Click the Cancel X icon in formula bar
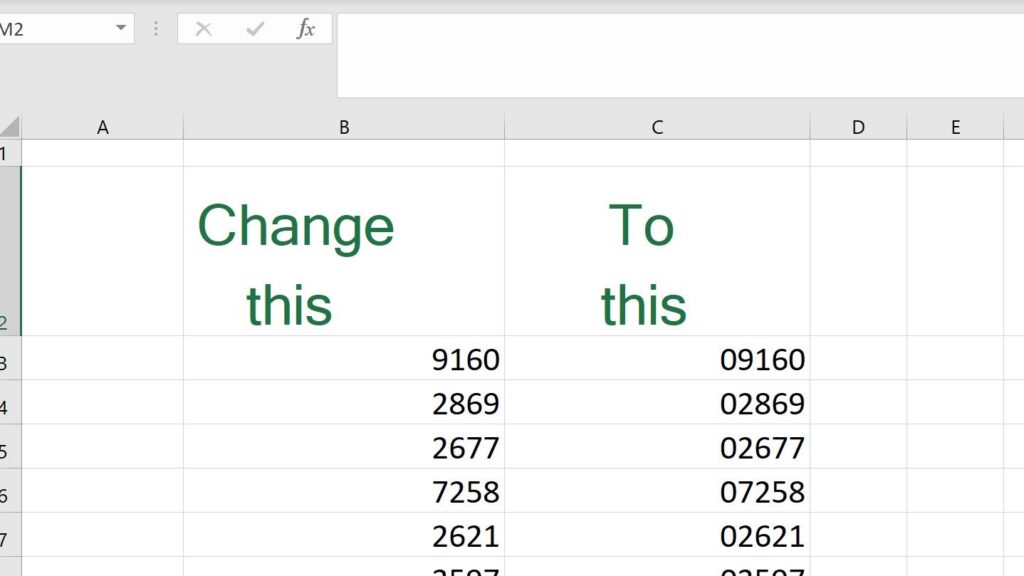The width and height of the screenshot is (1024, 576). [204, 29]
